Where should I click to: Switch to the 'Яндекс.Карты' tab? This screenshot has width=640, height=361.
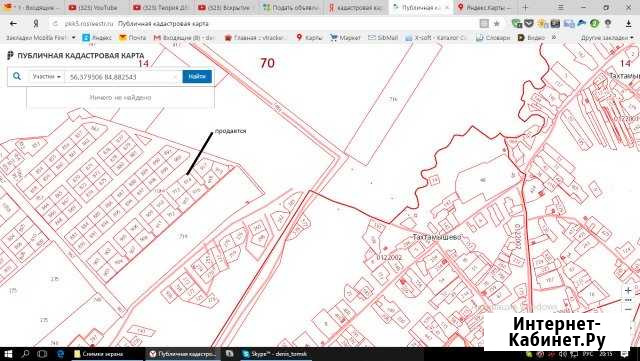click(484, 7)
